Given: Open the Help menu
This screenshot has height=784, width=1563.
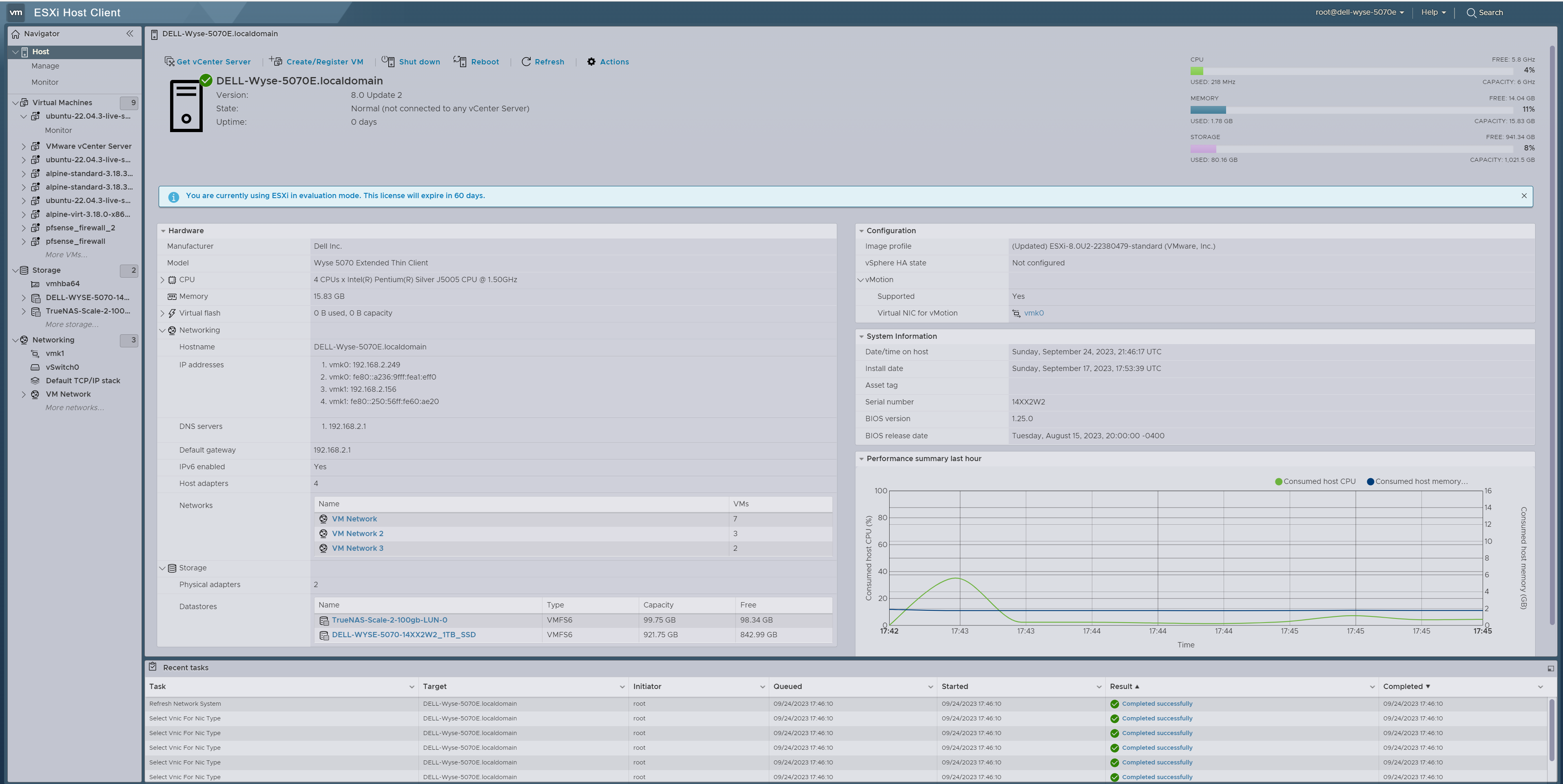Looking at the screenshot, I should coord(1433,12).
